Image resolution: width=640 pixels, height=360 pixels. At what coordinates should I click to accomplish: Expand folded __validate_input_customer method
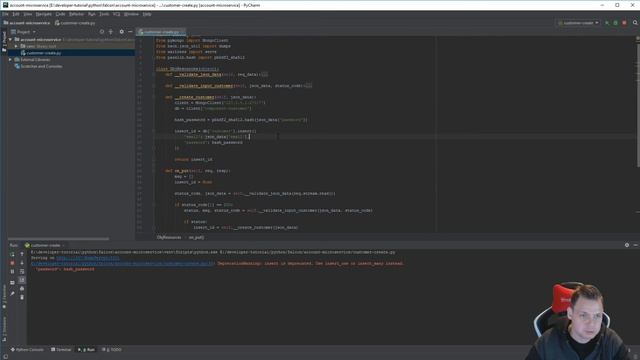(x=308, y=86)
